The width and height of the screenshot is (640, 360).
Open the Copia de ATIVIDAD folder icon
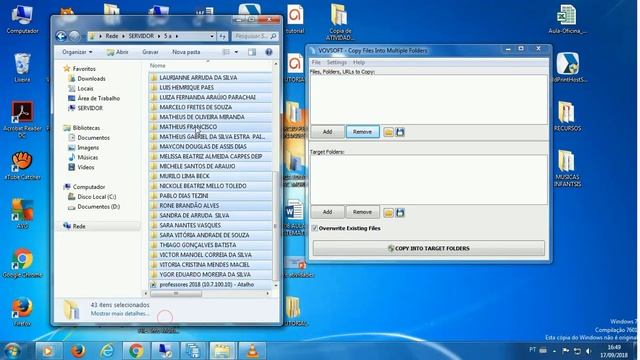pos(340,22)
